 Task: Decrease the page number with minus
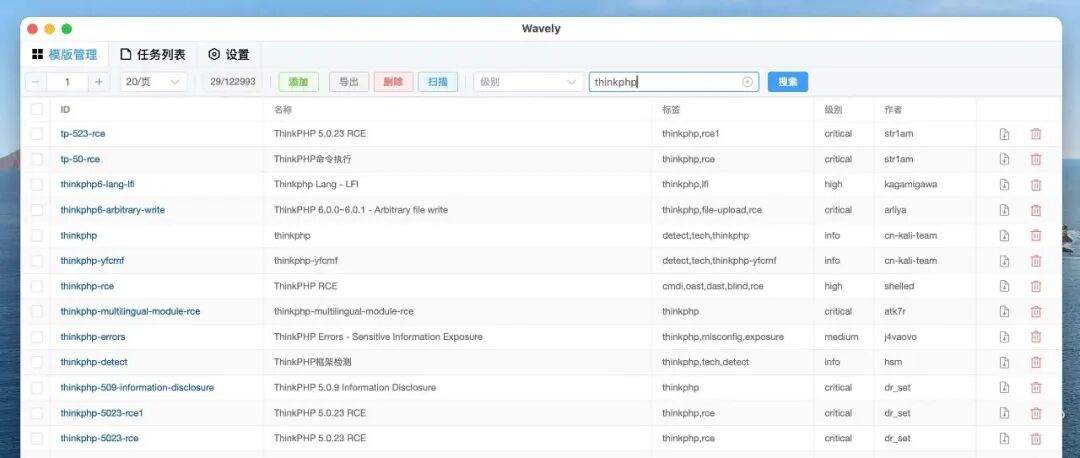coord(35,82)
